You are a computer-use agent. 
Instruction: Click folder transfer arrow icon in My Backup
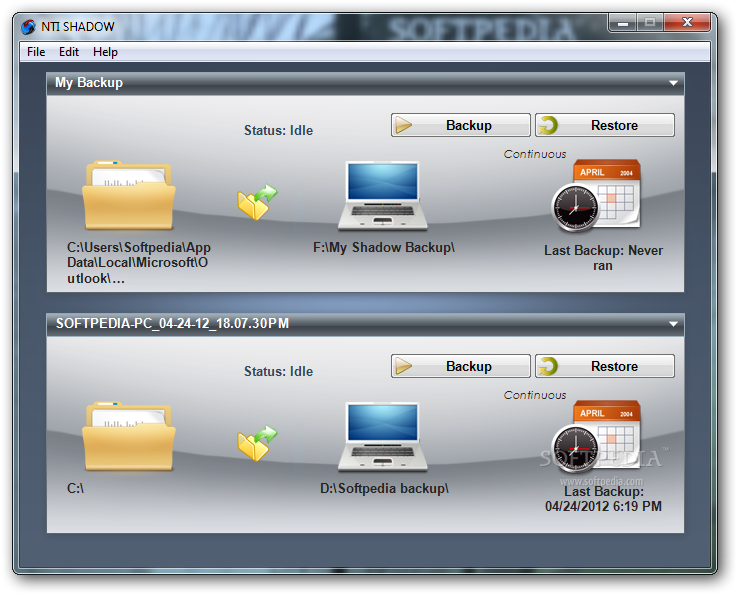tap(257, 202)
